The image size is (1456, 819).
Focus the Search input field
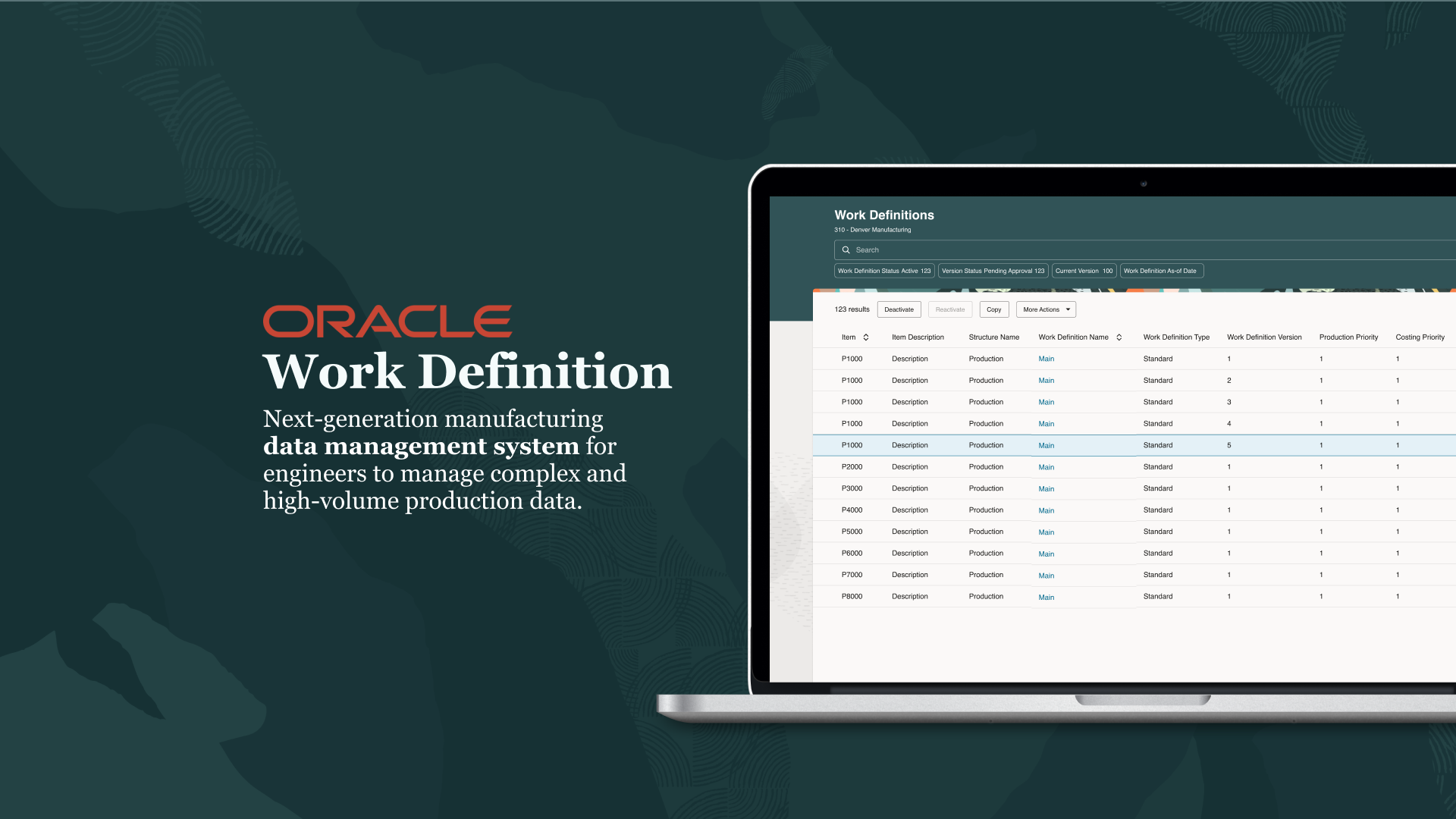pyautogui.click(x=1145, y=249)
